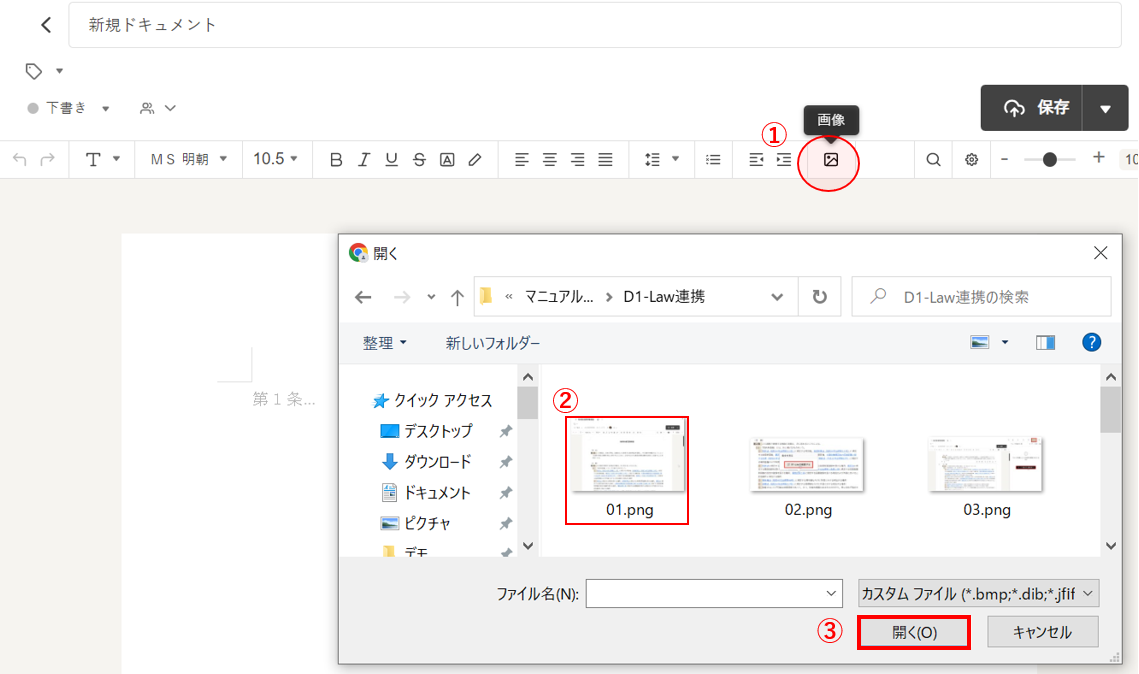
Task: Open editor settings gear icon
Action: [x=971, y=160]
